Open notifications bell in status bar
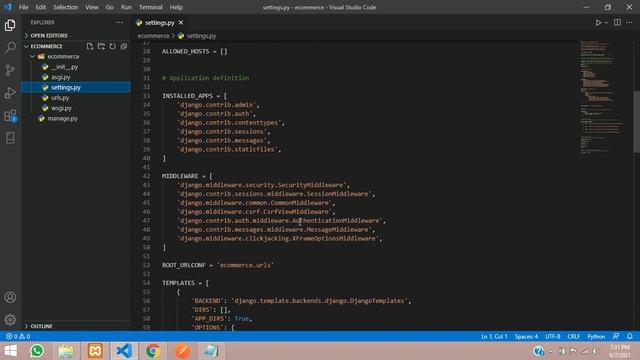 click(x=629, y=336)
